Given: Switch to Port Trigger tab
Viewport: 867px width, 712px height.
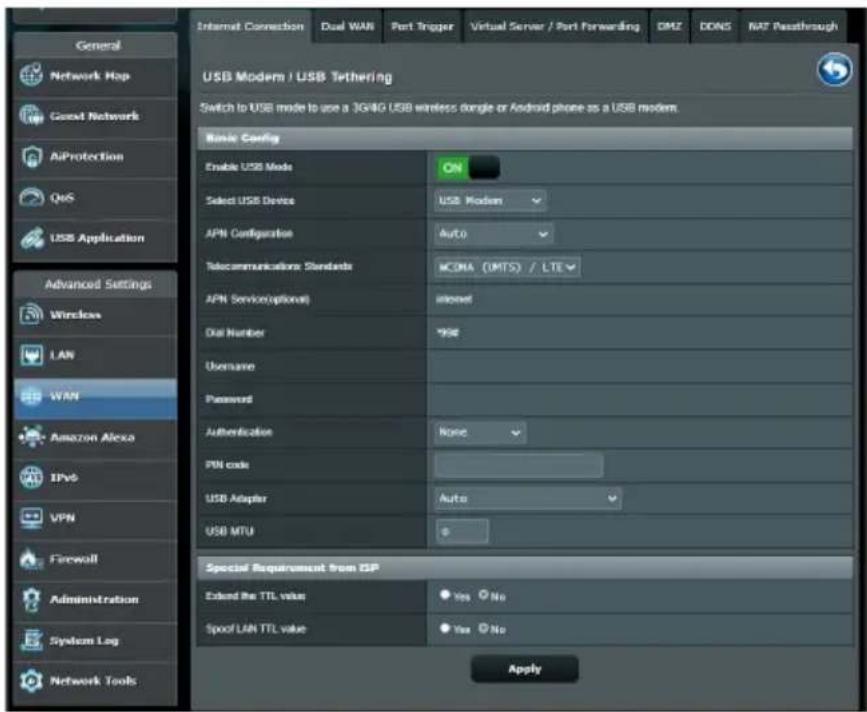Looking at the screenshot, I should [422, 26].
